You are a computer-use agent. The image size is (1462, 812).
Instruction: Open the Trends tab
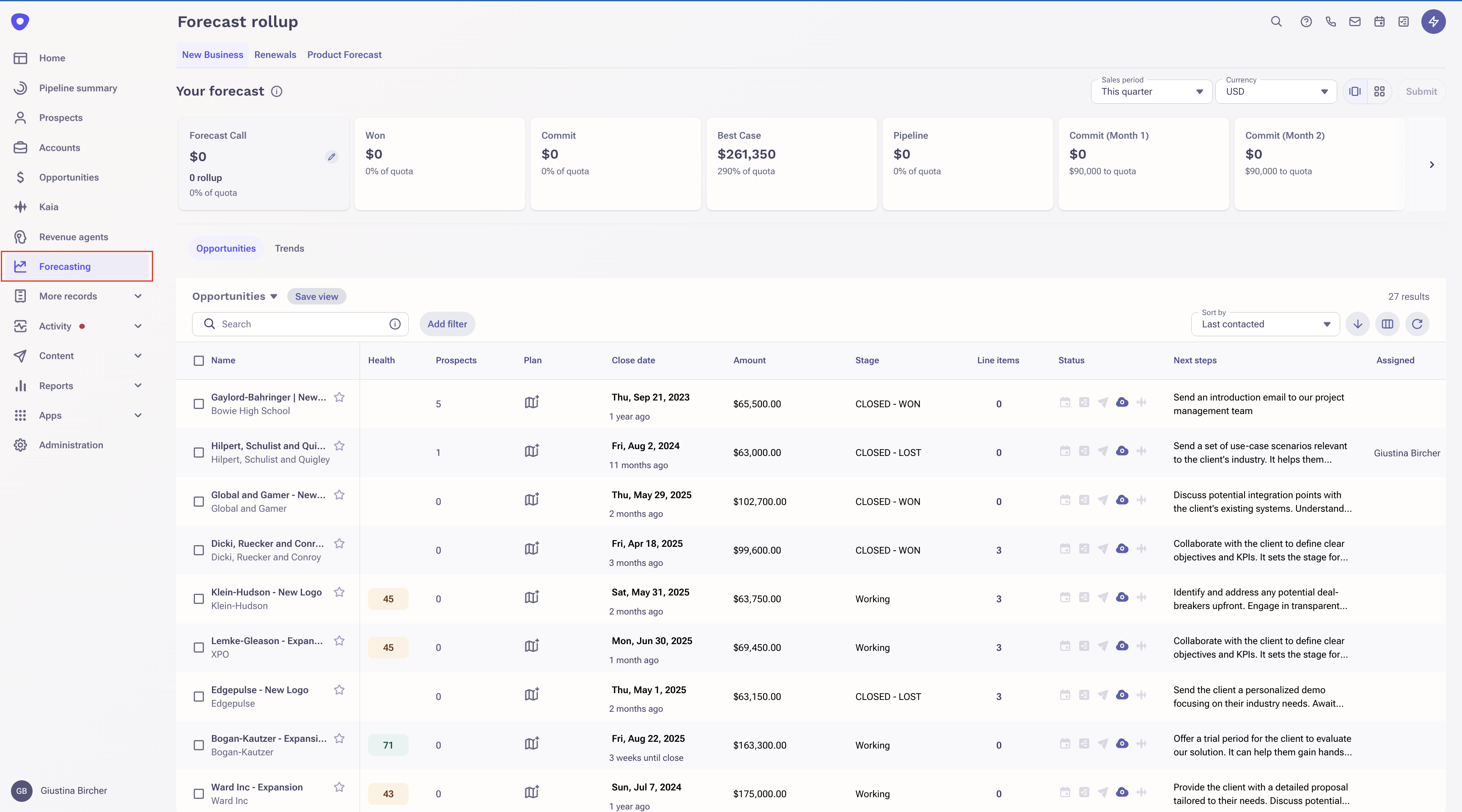[289, 249]
